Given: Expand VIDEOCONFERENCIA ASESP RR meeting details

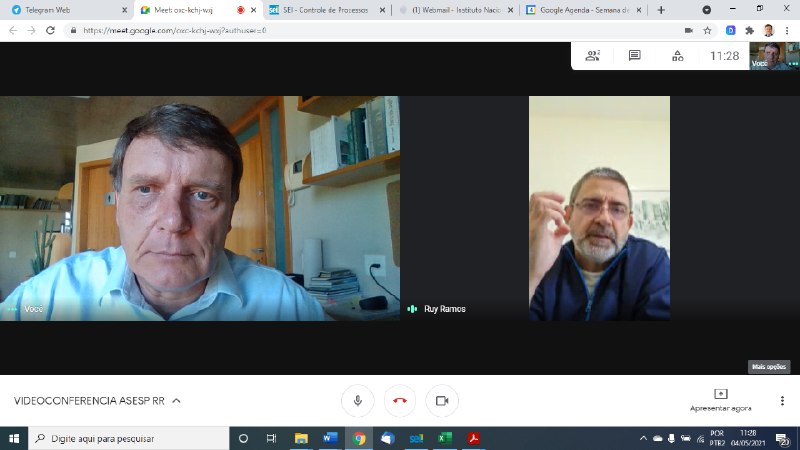Looking at the screenshot, I should 97,401.
